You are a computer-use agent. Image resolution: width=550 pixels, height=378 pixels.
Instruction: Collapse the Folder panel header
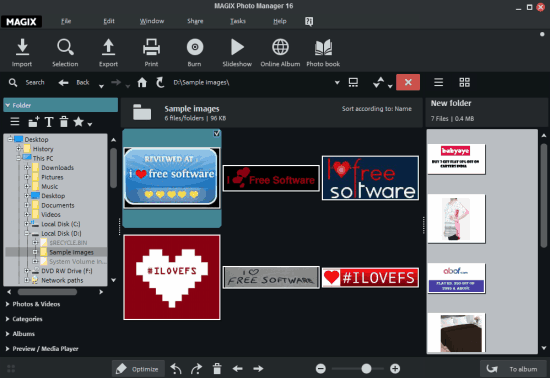click(x=60, y=105)
